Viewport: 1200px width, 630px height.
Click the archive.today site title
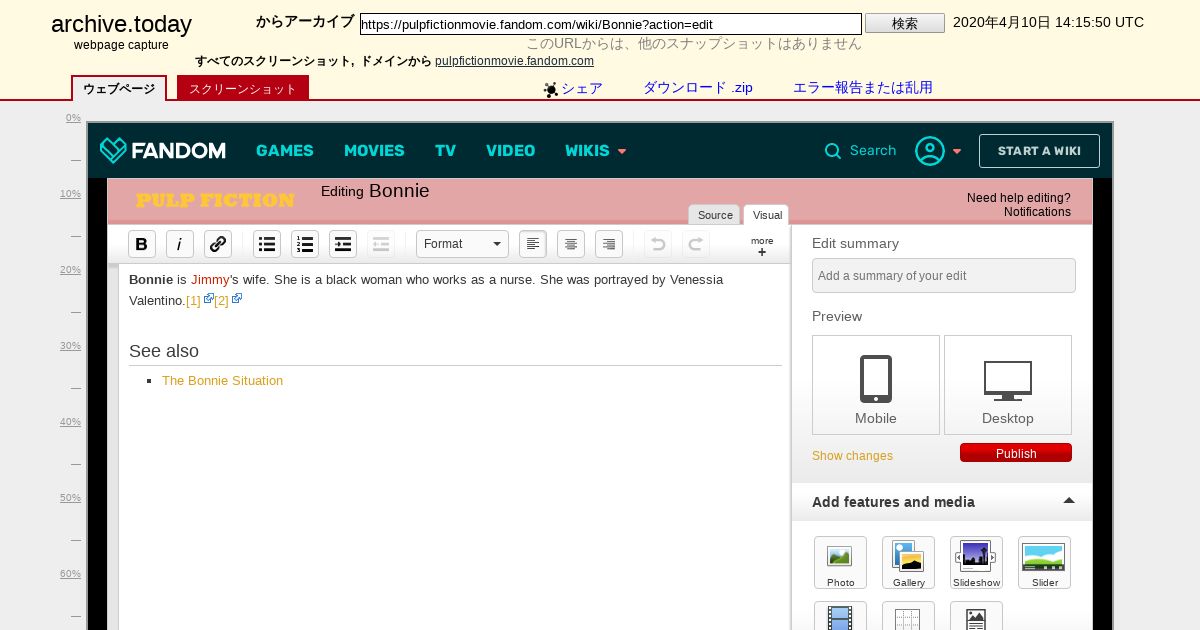click(121, 25)
